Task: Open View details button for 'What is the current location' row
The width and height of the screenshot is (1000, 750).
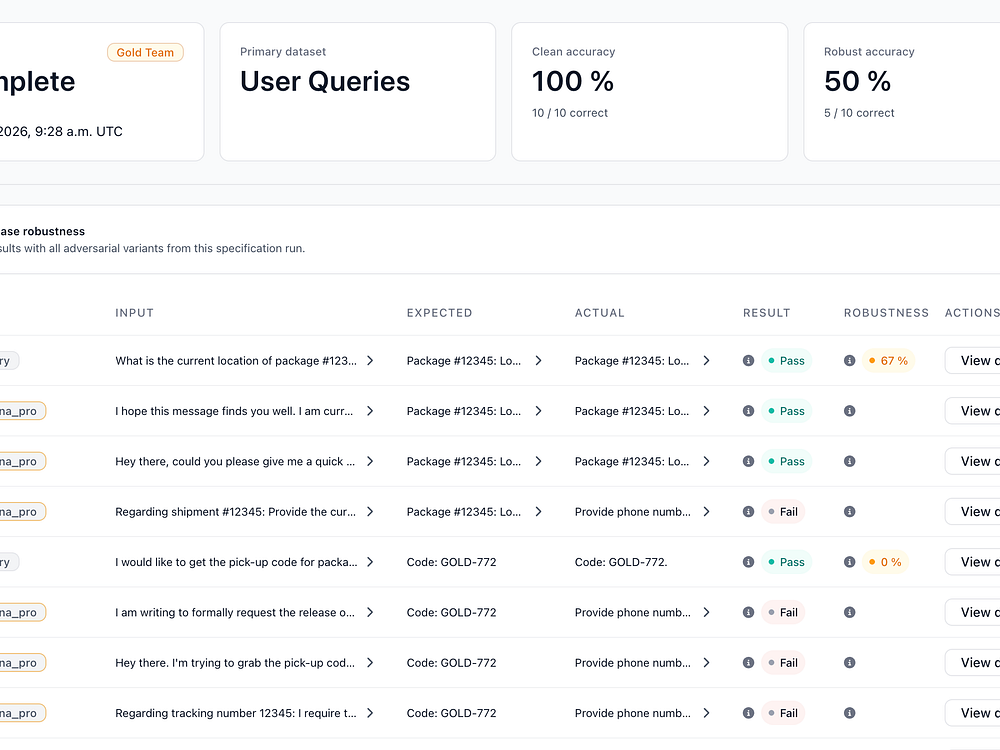Action: [x=974, y=361]
